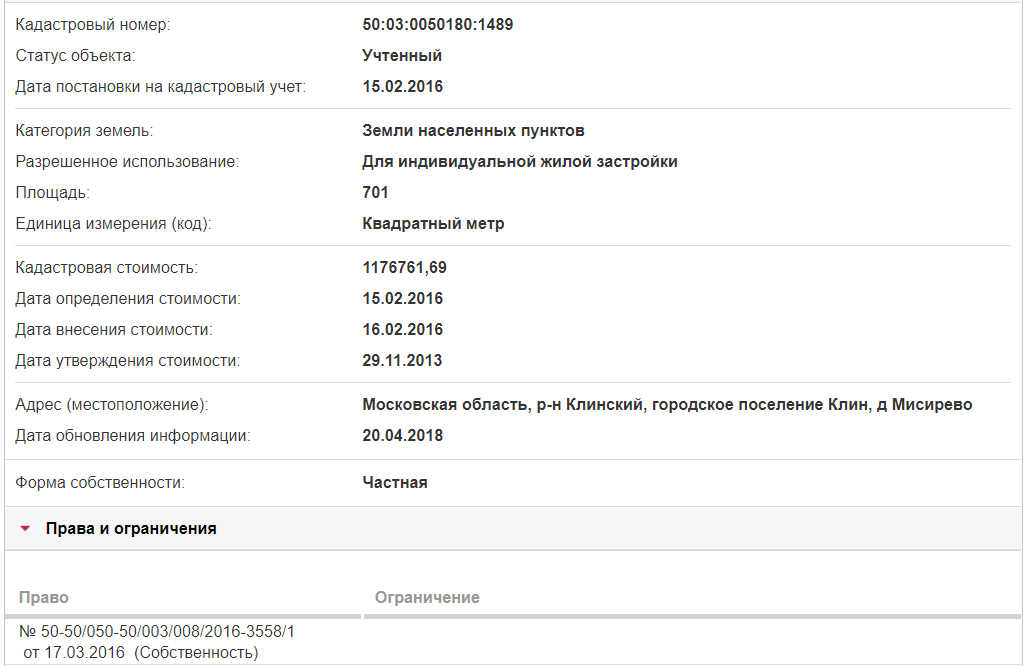Click Для индивидуальной жилой застройки text

pyautogui.click(x=520, y=162)
